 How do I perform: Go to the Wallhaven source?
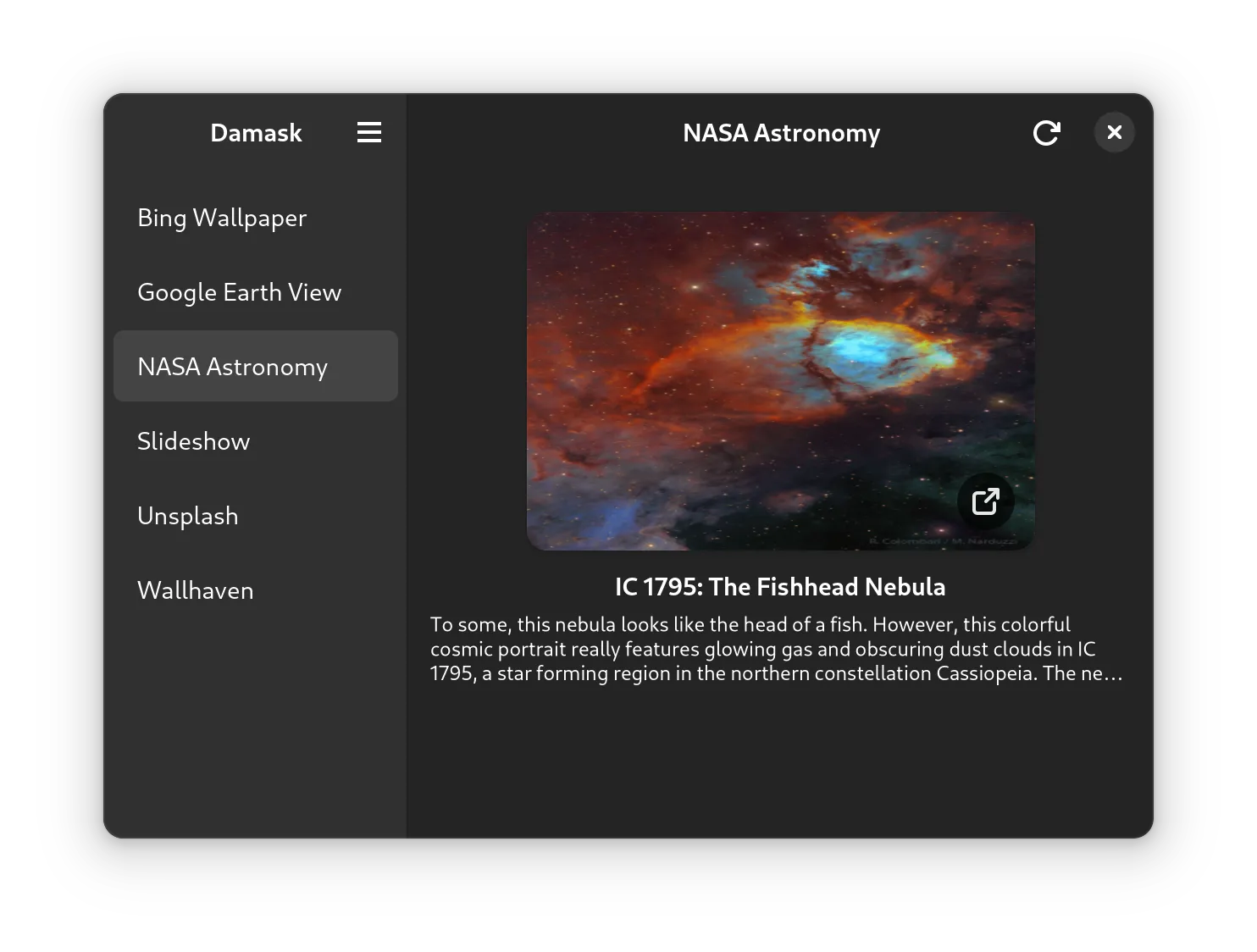[x=195, y=590]
